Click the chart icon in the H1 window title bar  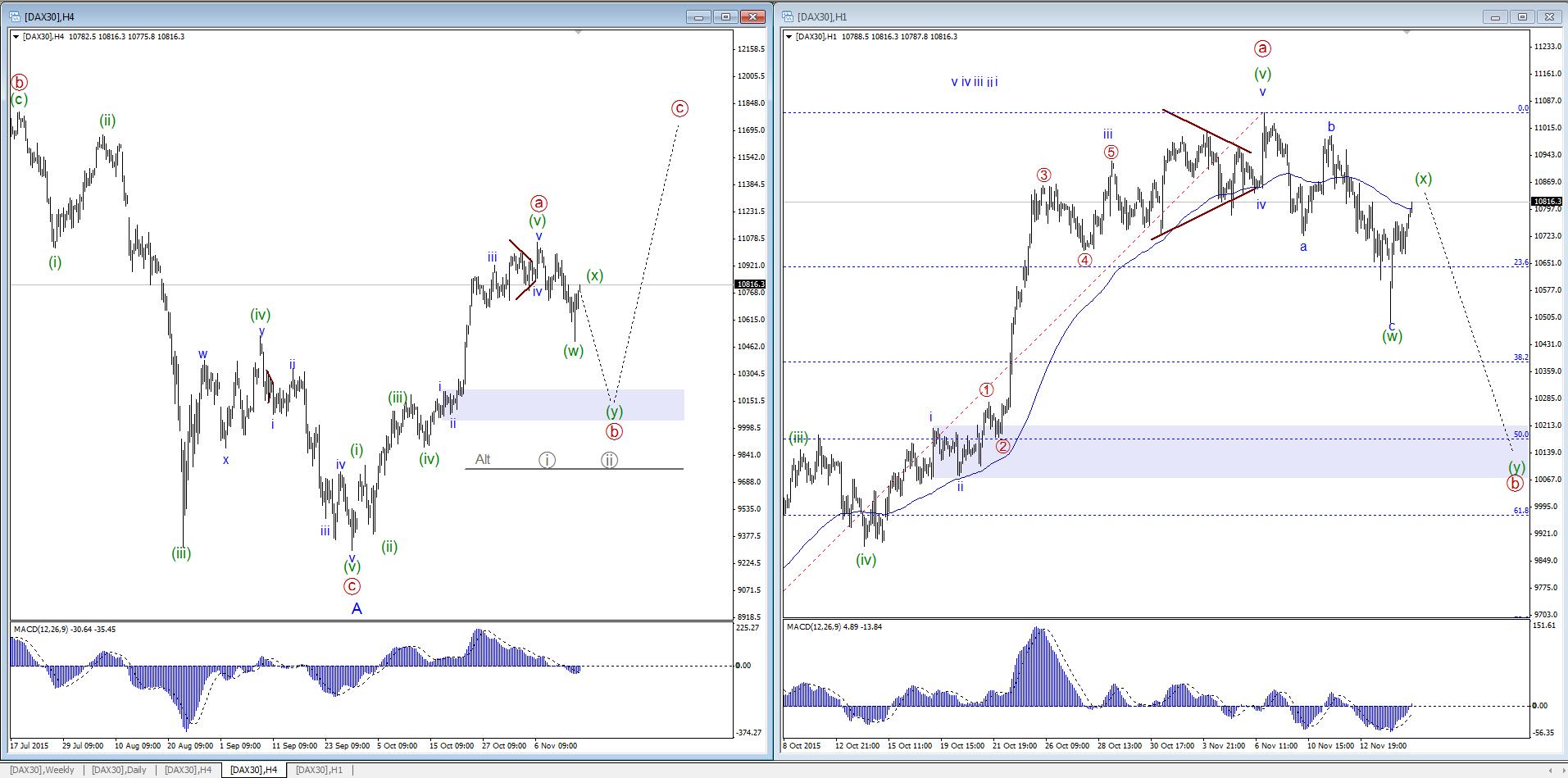click(789, 16)
